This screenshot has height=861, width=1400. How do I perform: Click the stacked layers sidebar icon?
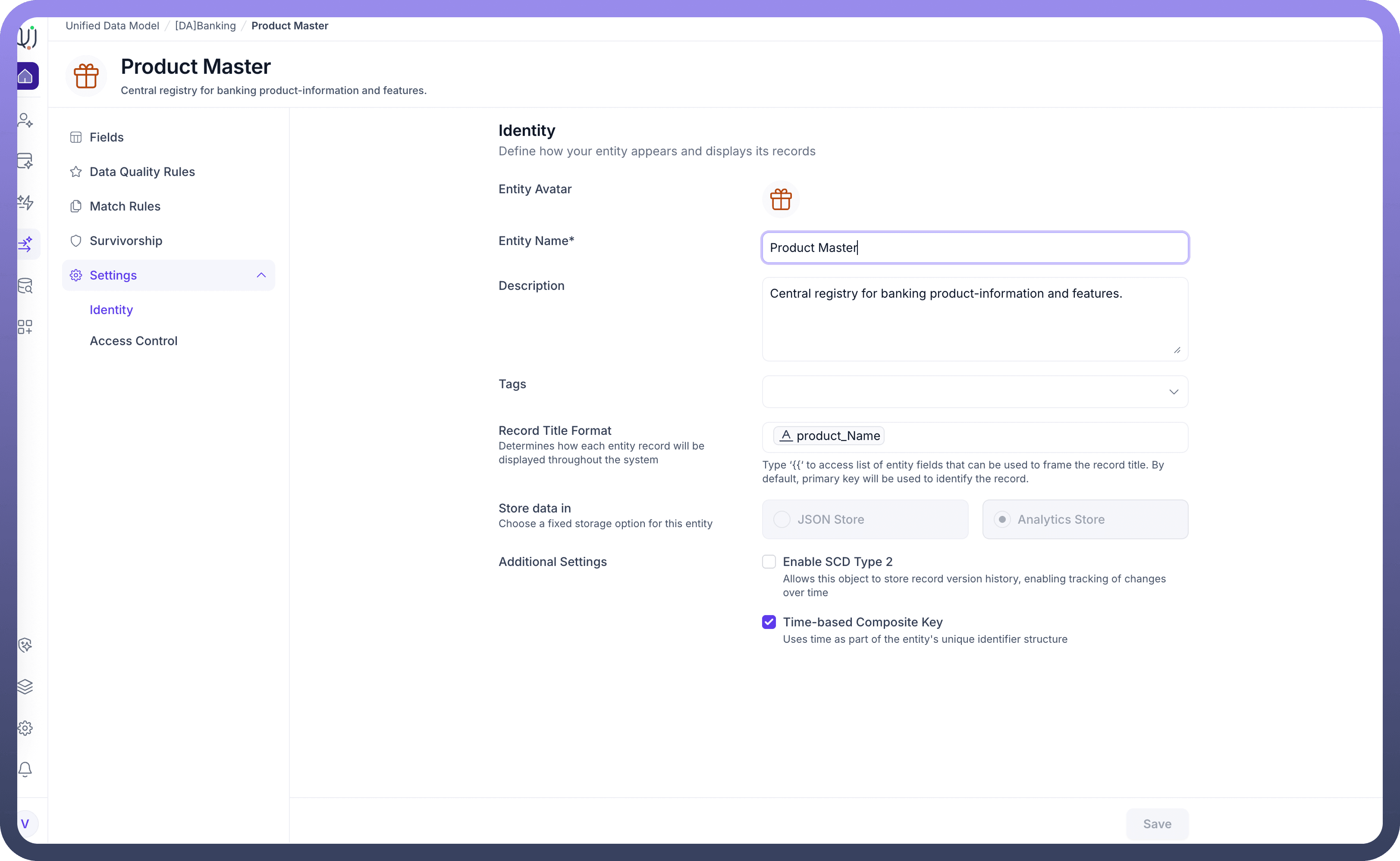point(25,686)
